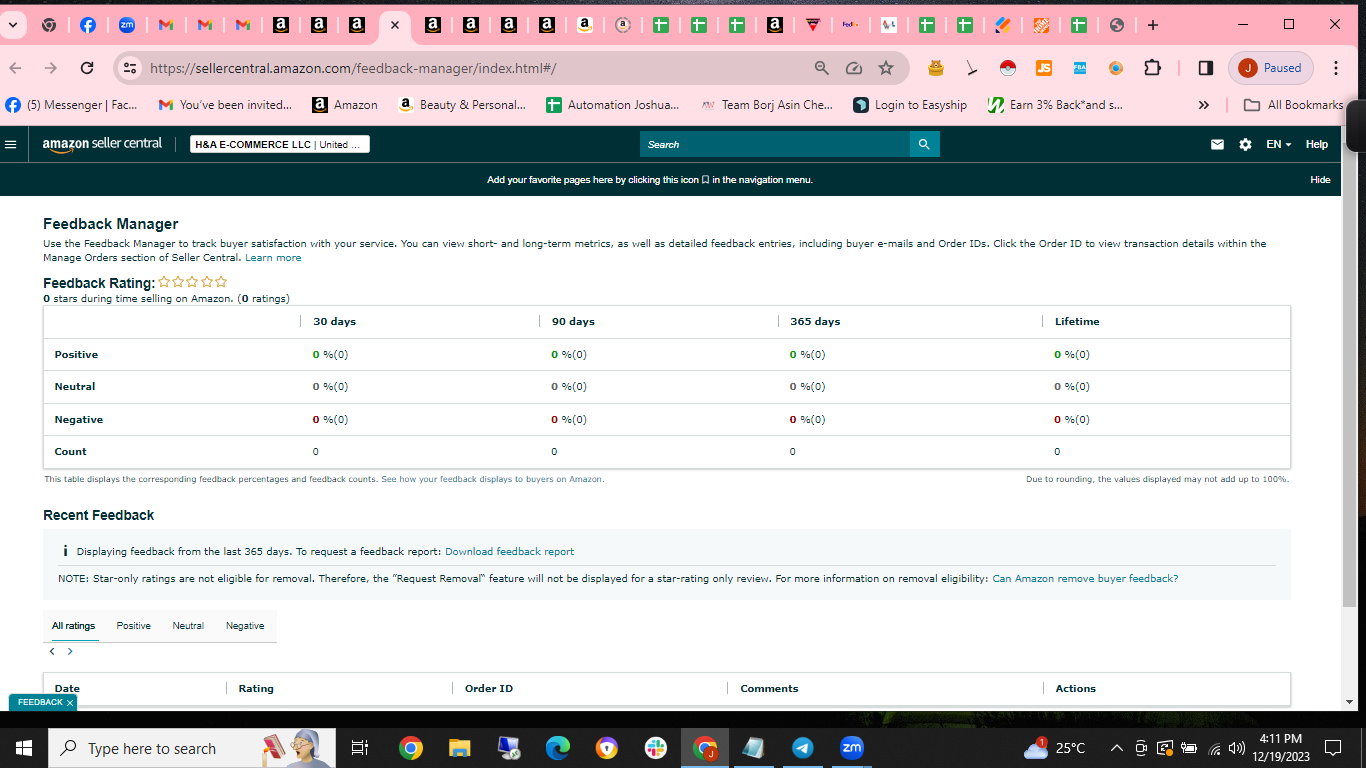Image resolution: width=1366 pixels, height=768 pixels.
Task: Open the settings gear icon
Action: click(x=1245, y=144)
